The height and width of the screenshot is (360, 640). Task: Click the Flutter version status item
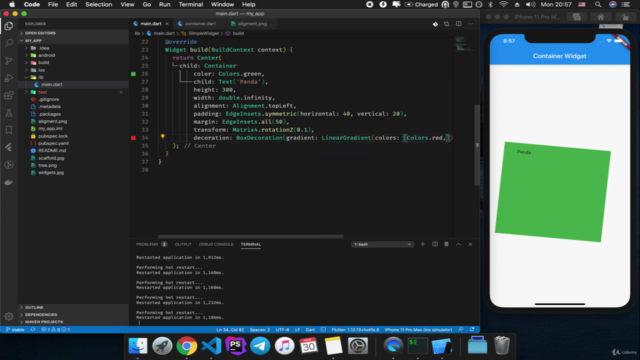[355, 329]
